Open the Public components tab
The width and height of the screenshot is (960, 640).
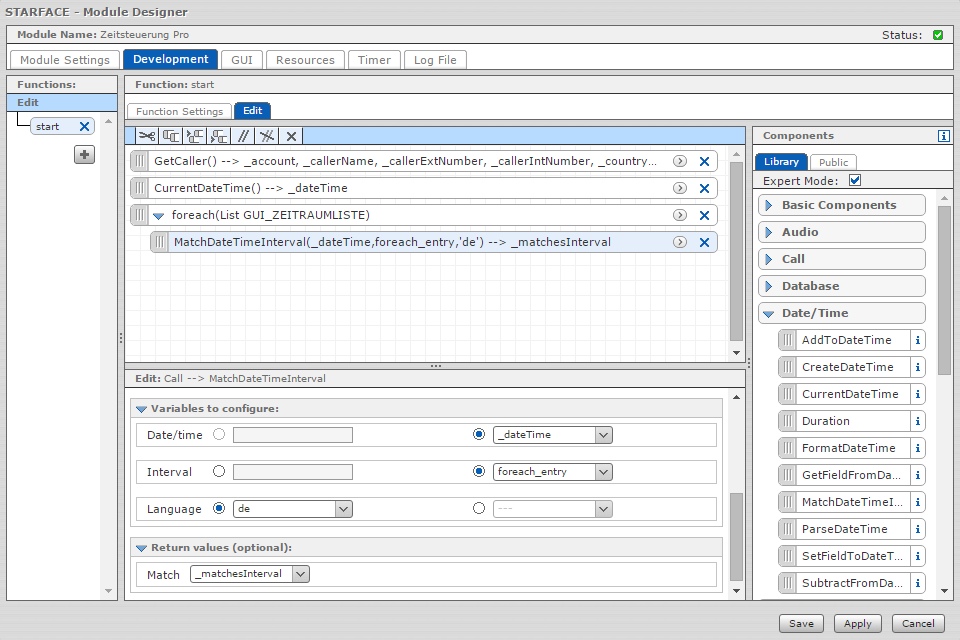click(x=833, y=162)
